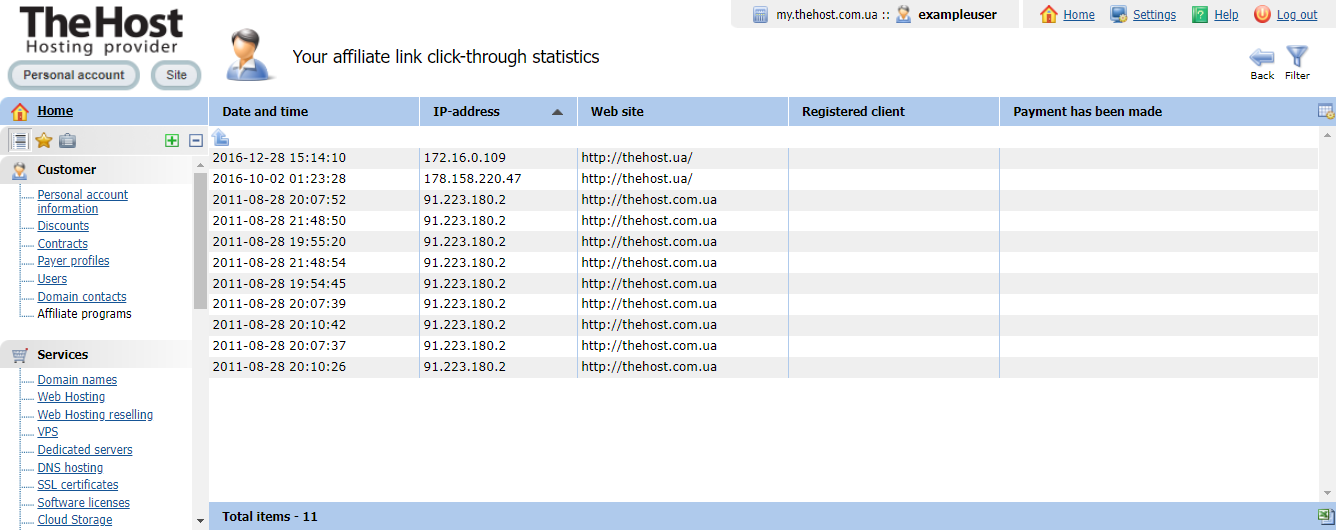
Task: Select row with IP 178.158.220.47
Action: pos(763,179)
